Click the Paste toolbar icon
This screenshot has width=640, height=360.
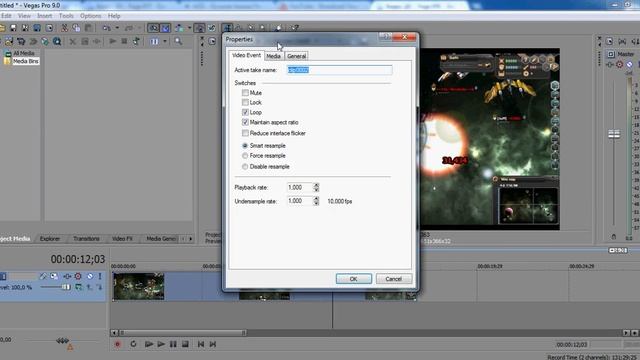88,28
